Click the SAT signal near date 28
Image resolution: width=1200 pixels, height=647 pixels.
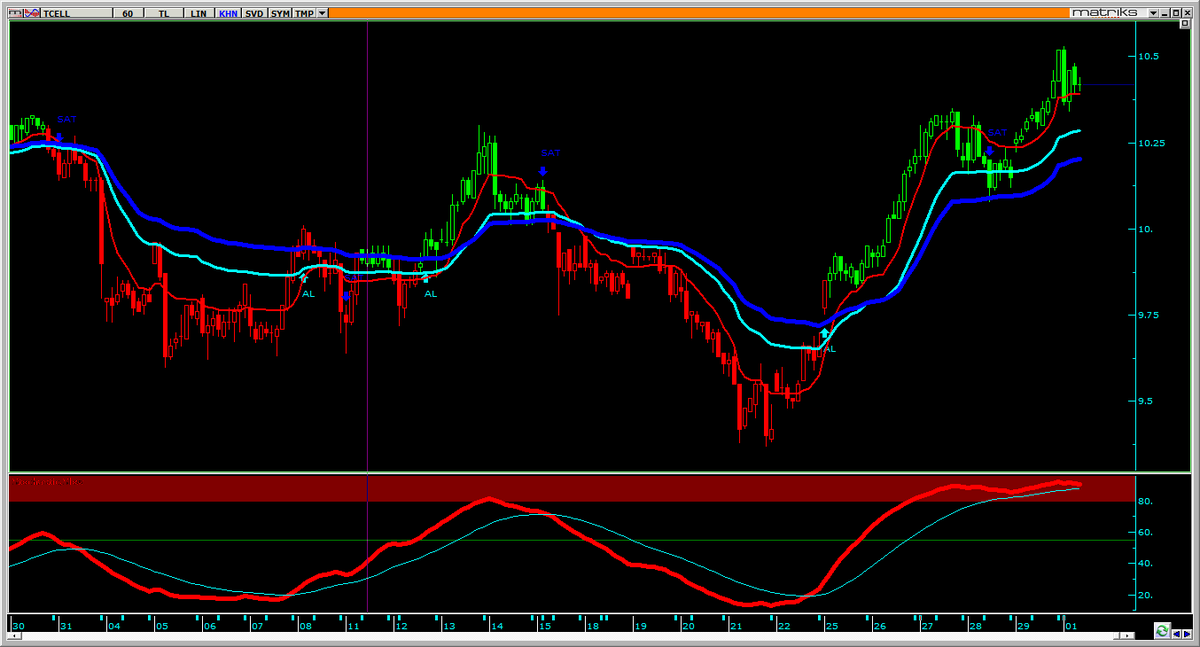point(998,133)
